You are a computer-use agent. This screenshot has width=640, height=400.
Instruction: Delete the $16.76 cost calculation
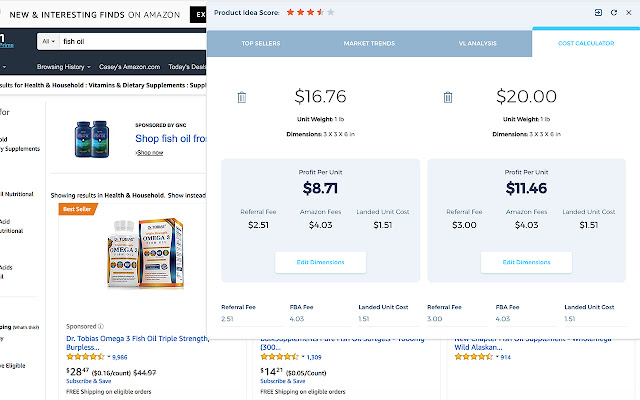tap(242, 97)
